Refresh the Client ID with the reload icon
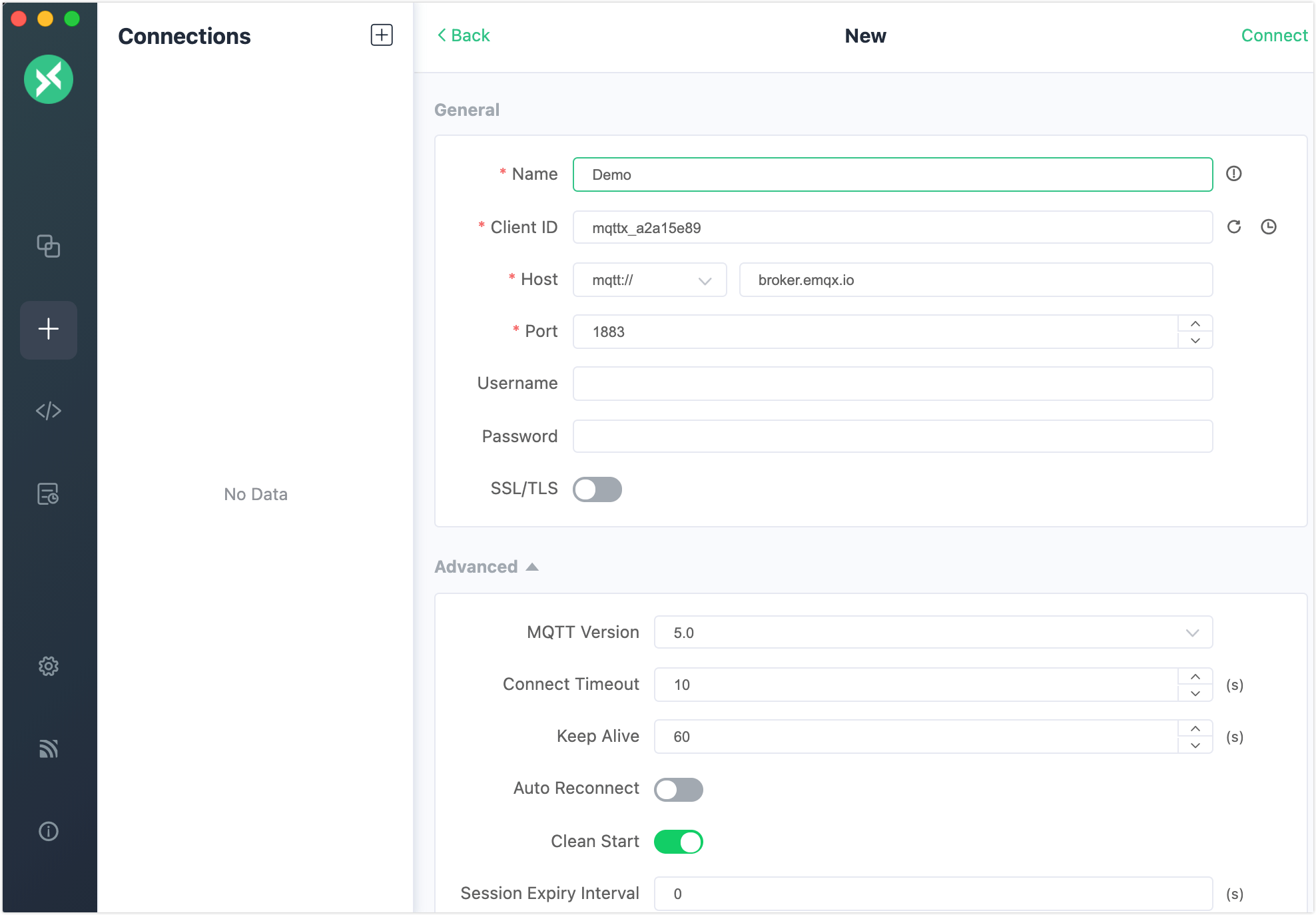 point(1233,227)
